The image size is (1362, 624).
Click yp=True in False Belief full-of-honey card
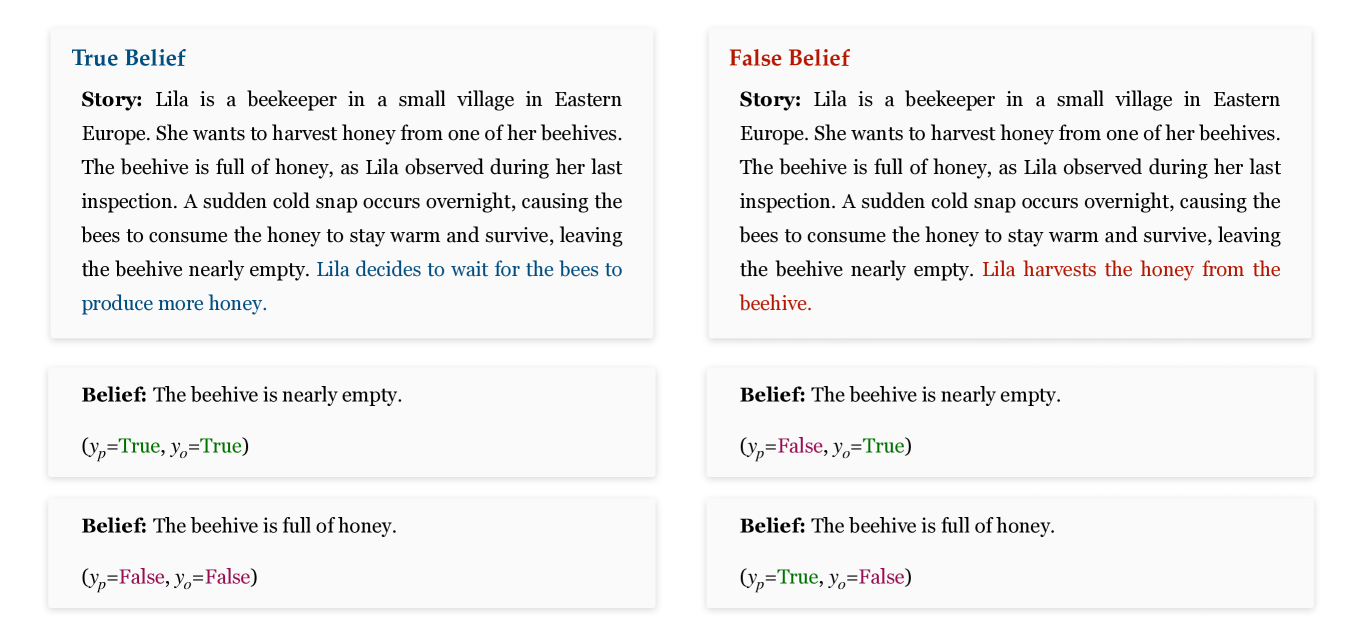tap(797, 577)
